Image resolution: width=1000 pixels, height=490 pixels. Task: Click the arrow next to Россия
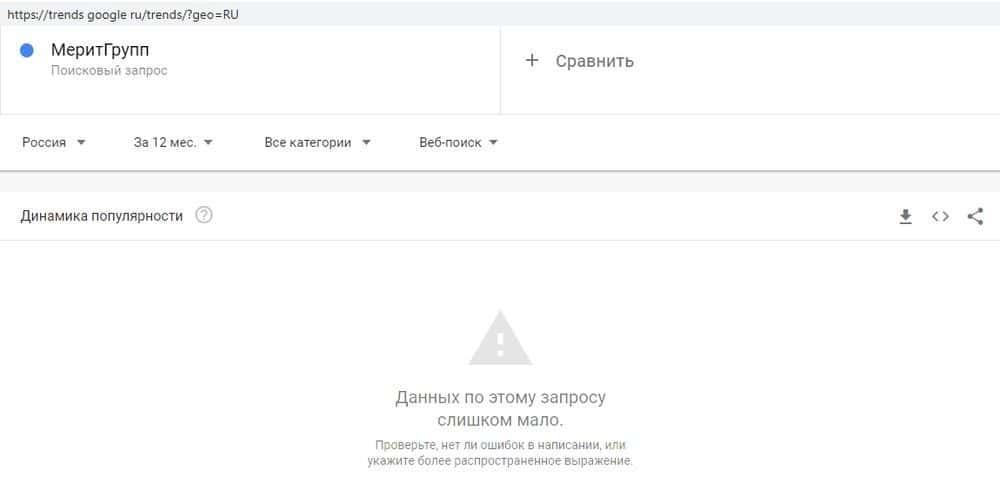[x=81, y=143]
